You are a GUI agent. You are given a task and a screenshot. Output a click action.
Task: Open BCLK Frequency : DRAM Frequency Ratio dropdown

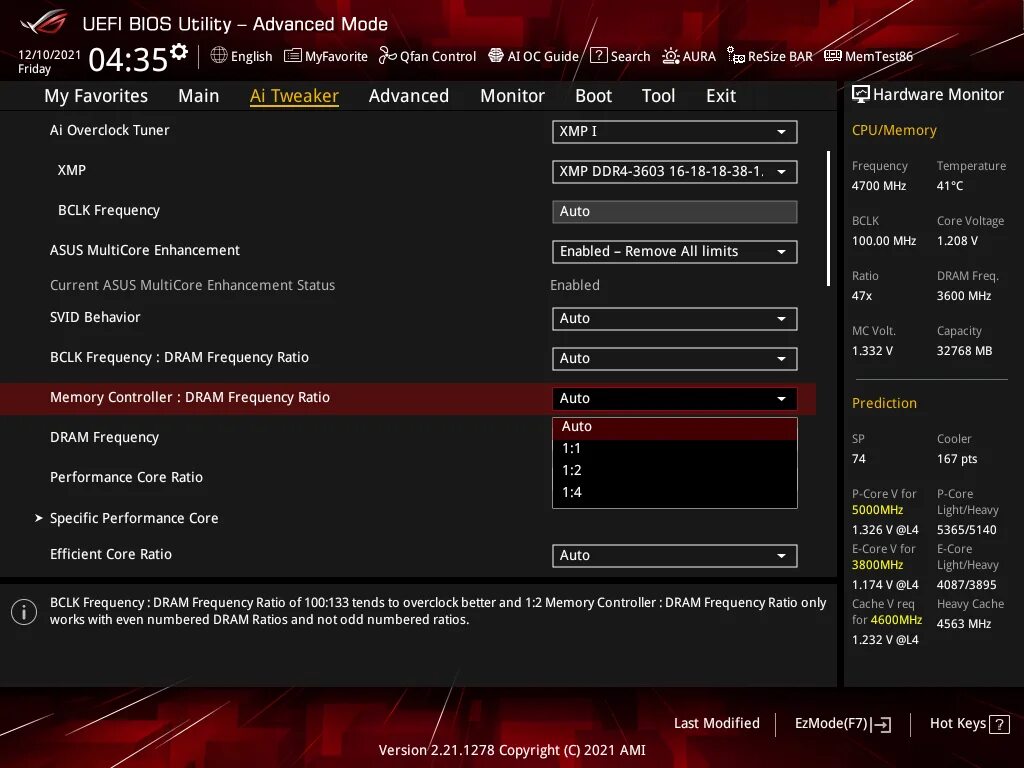[x=675, y=359]
